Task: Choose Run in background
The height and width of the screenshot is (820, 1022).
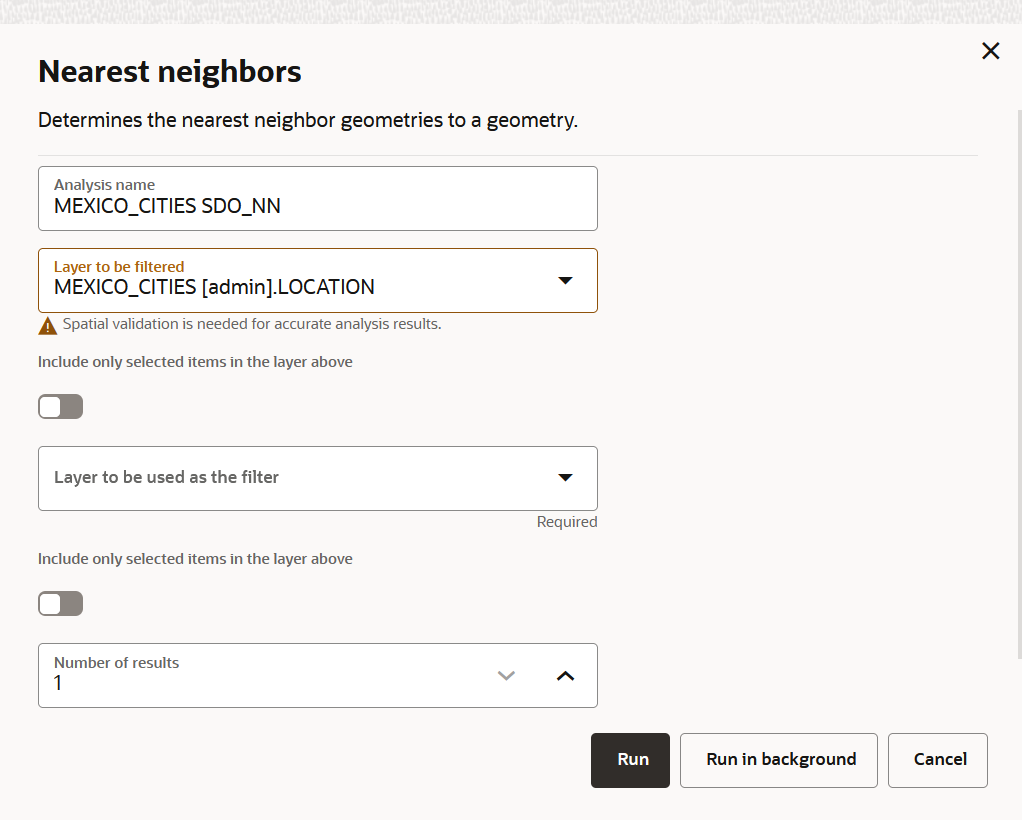Action: click(779, 760)
